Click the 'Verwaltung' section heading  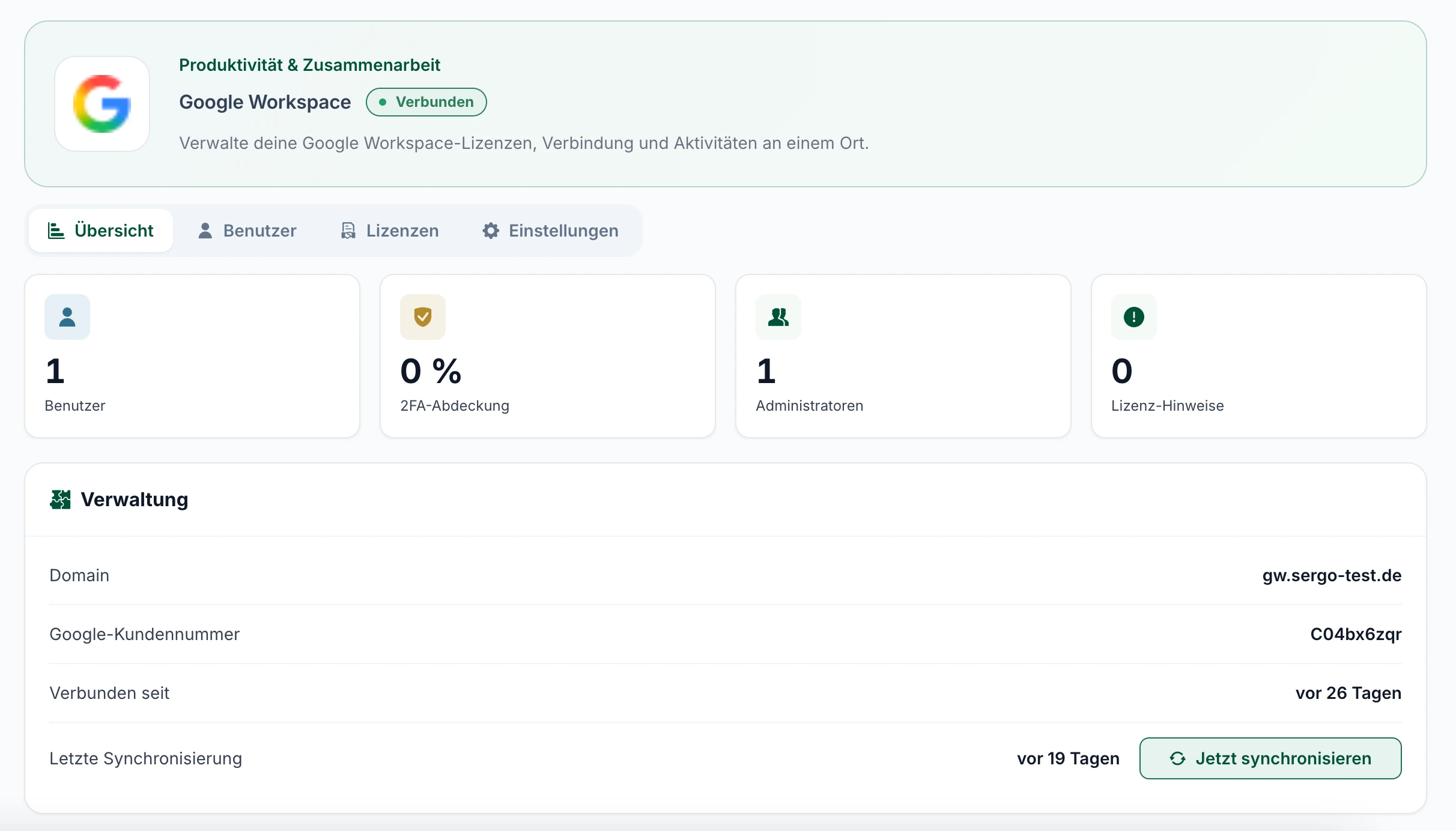tap(135, 500)
